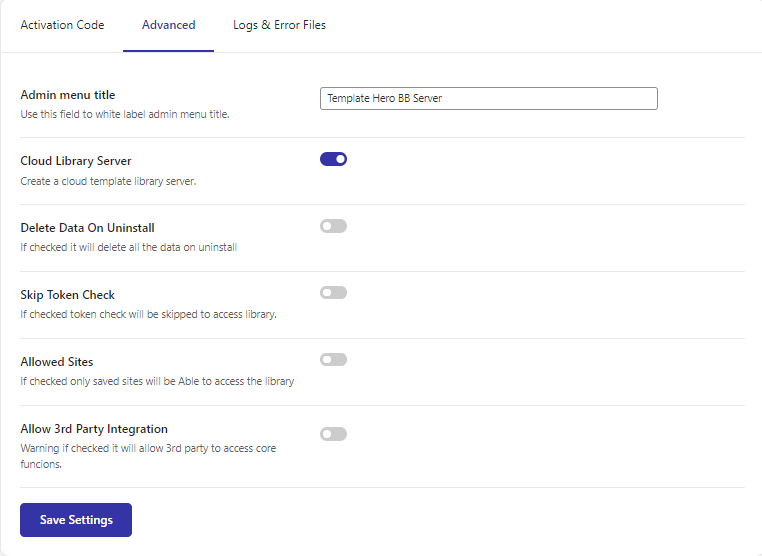Click "Create a cloud template library server" description
Viewport: 762px width, 556px height.
tap(108, 181)
